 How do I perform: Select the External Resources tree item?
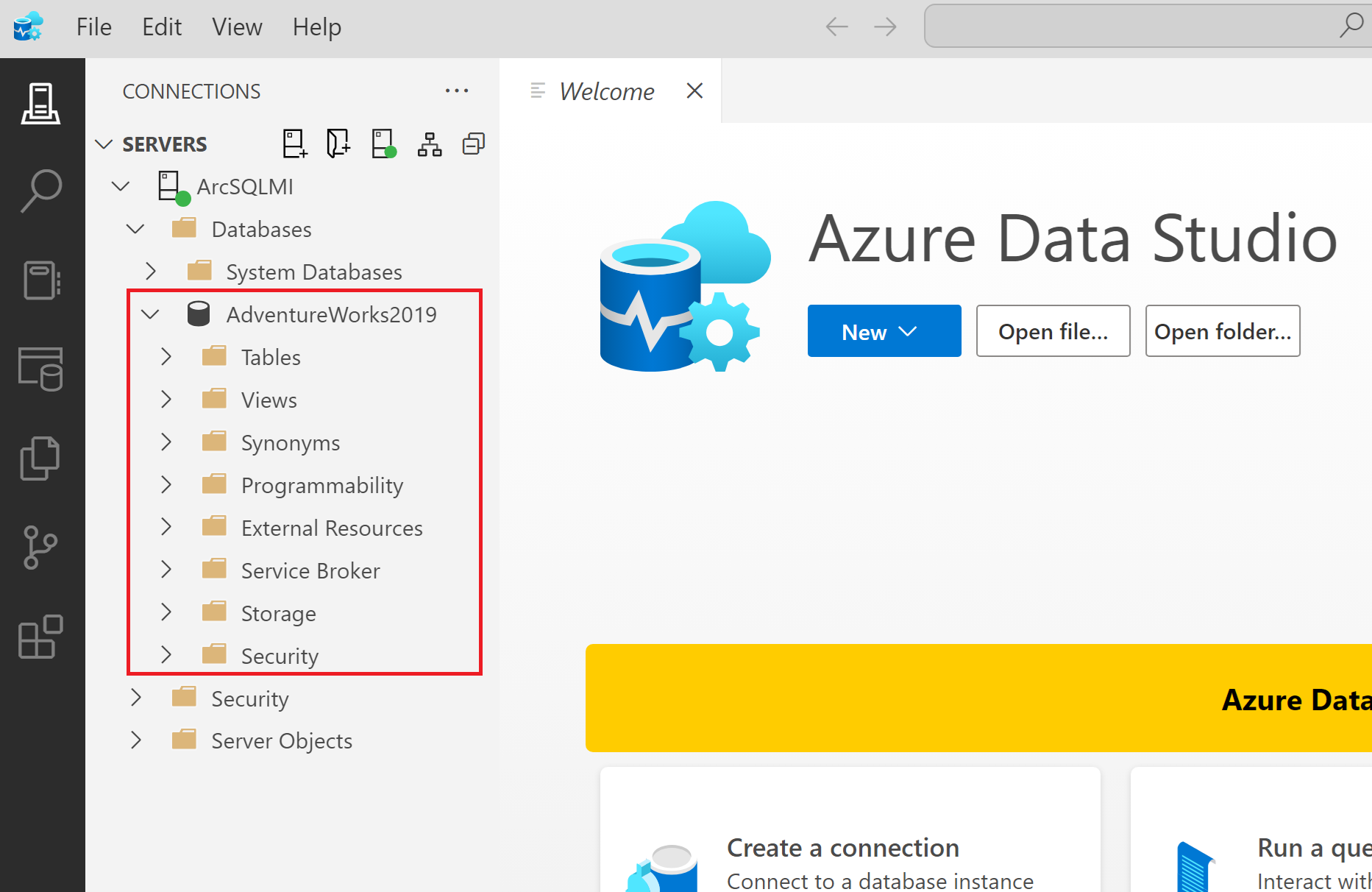point(332,528)
